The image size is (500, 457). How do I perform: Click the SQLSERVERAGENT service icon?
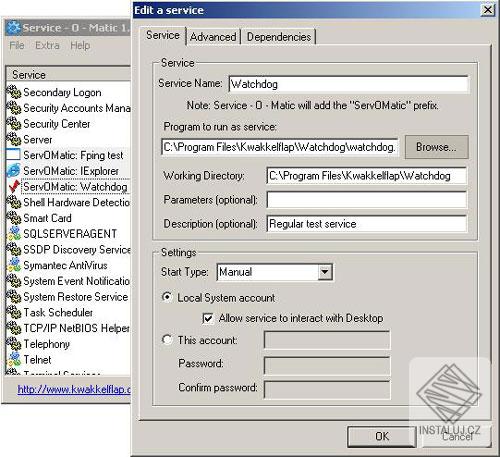point(13,233)
